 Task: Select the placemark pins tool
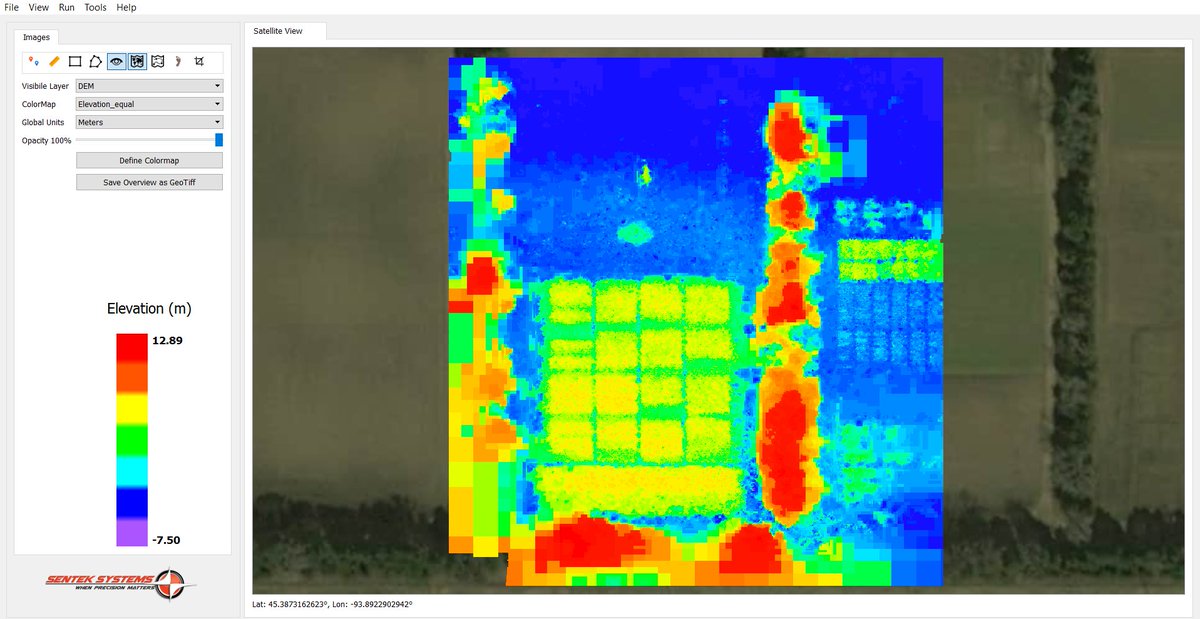pyautogui.click(x=32, y=61)
